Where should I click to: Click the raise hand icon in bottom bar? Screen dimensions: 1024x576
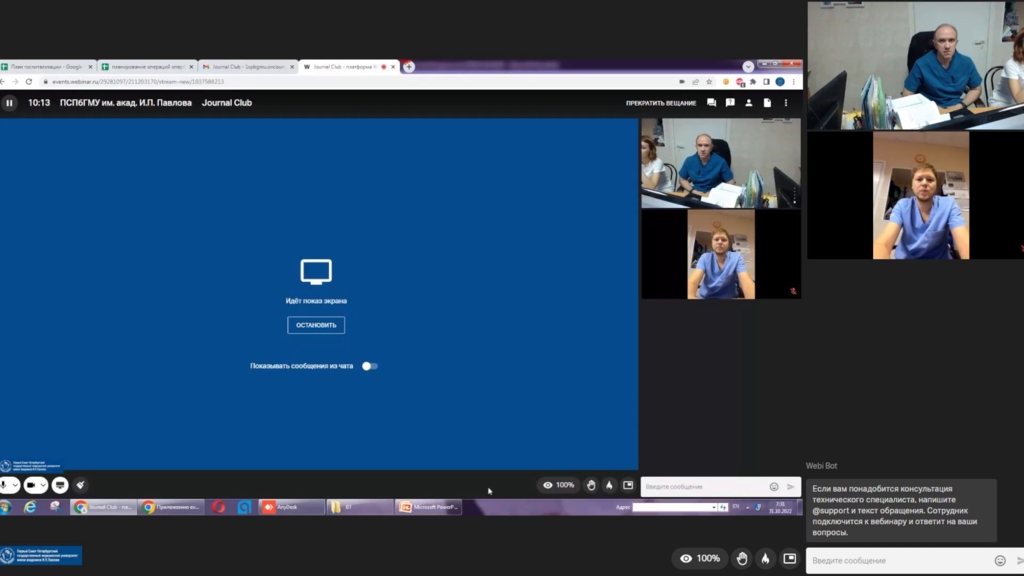click(741, 558)
